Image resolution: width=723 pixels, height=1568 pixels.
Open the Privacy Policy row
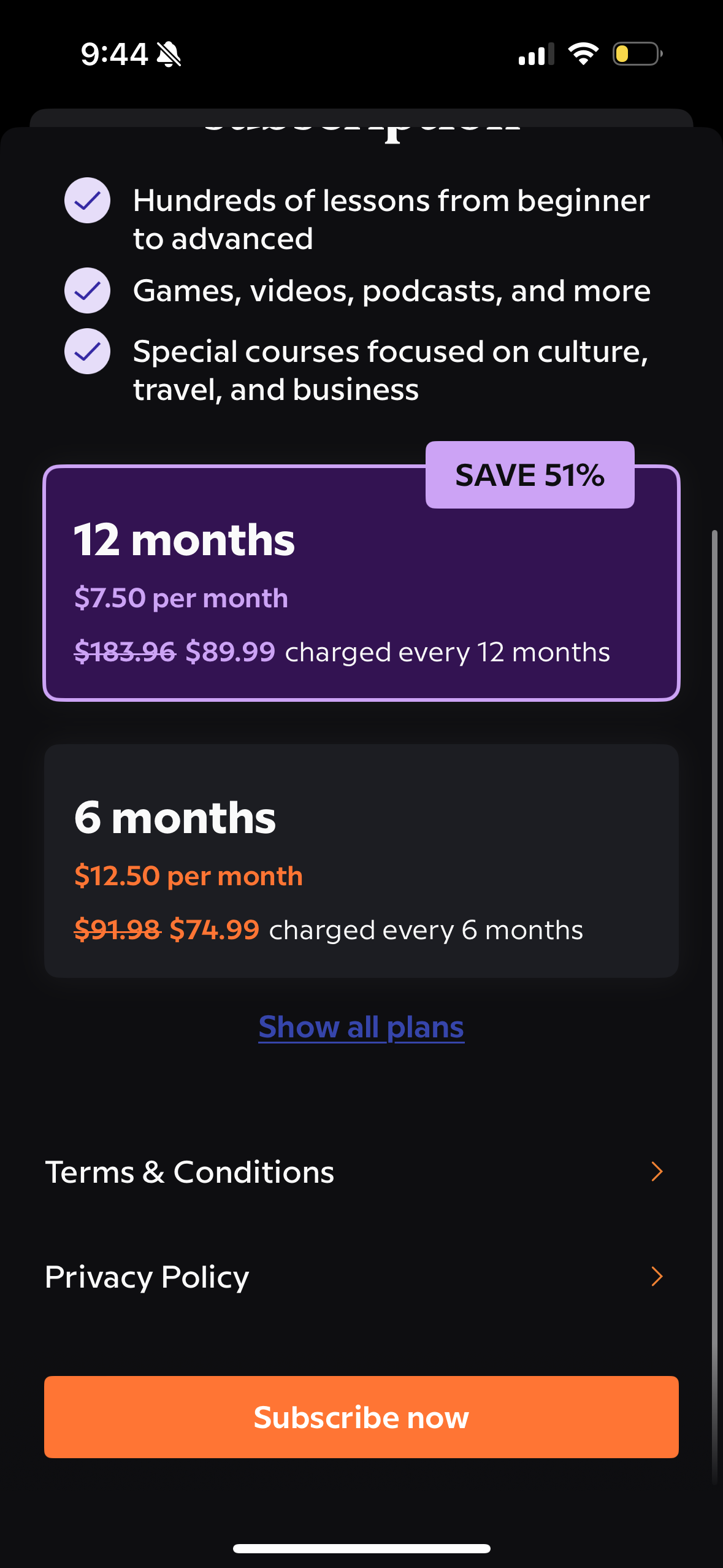[147, 1277]
